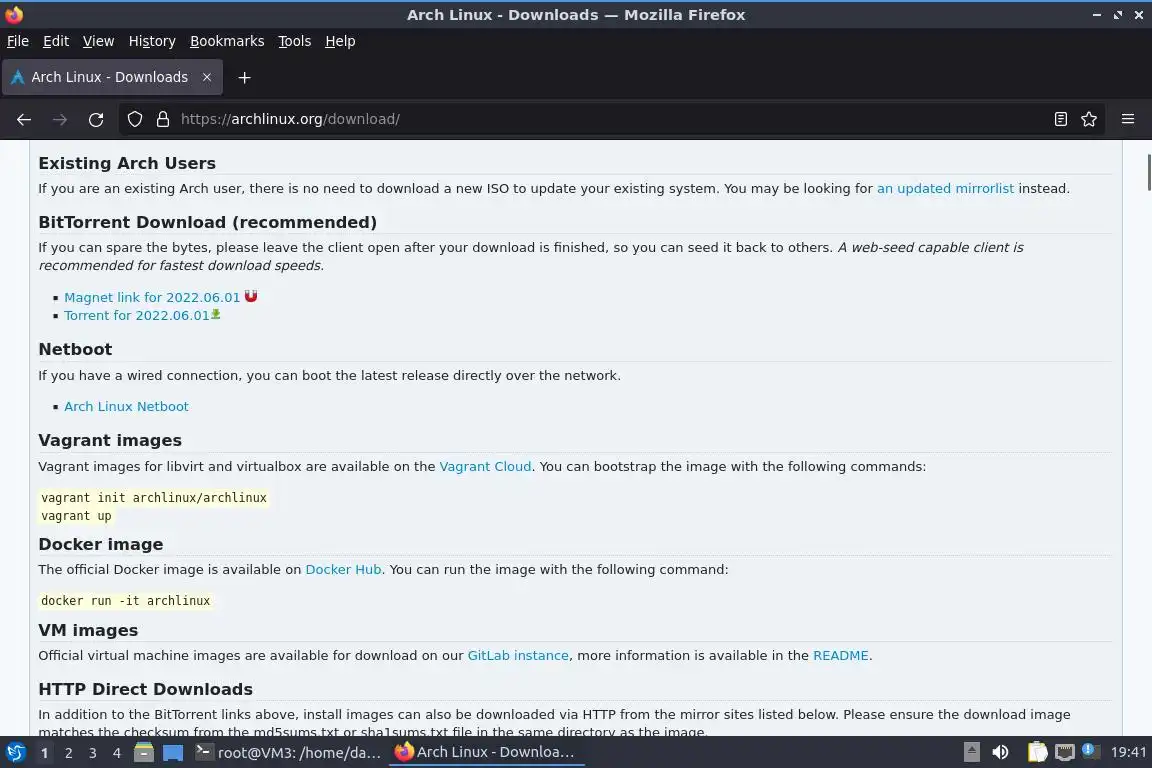1152x768 pixels.
Task: Open the LXQt application menu in taskbar
Action: click(x=15, y=753)
